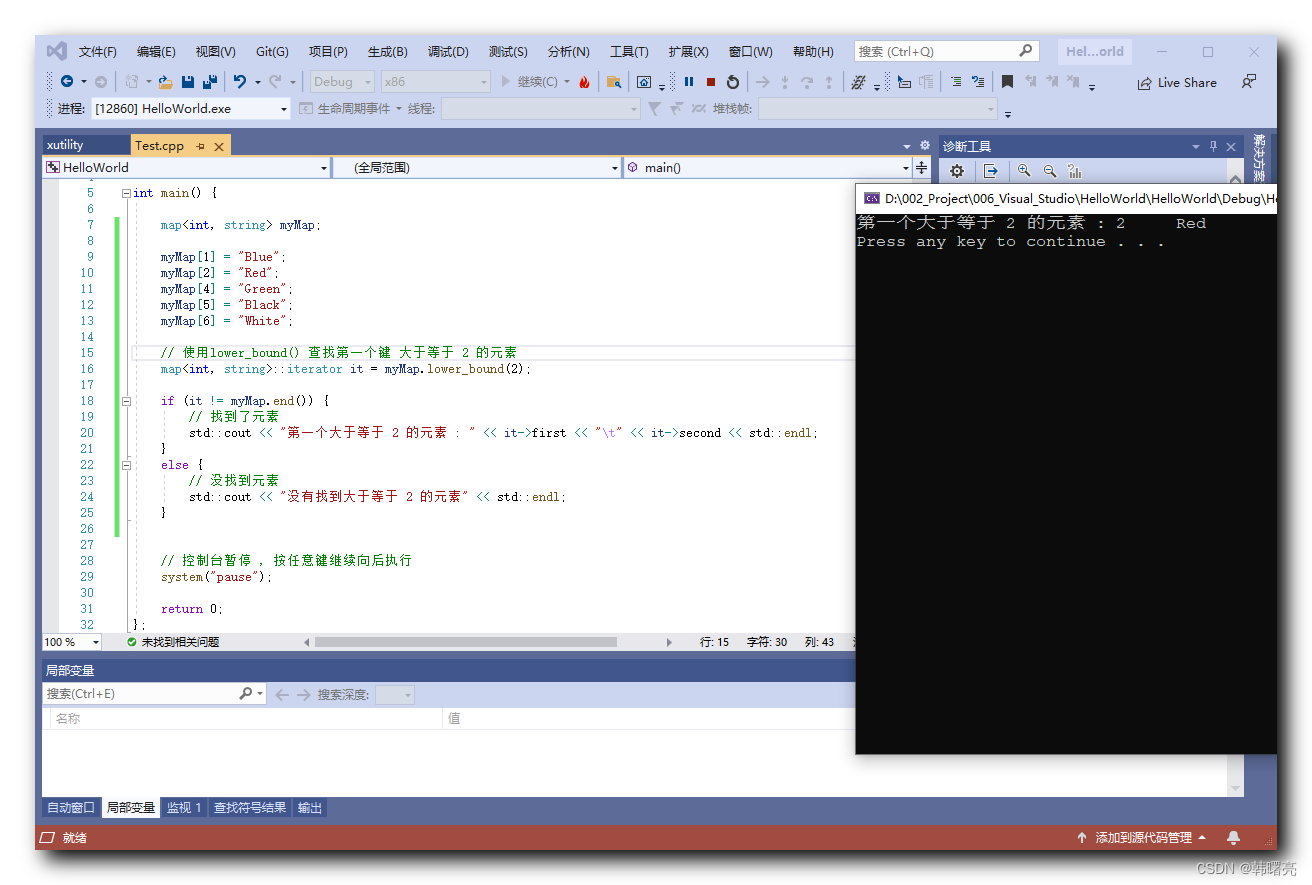Image resolution: width=1312 pixels, height=885 pixels.
Task: Click the Break All pause icon
Action: (x=688, y=82)
